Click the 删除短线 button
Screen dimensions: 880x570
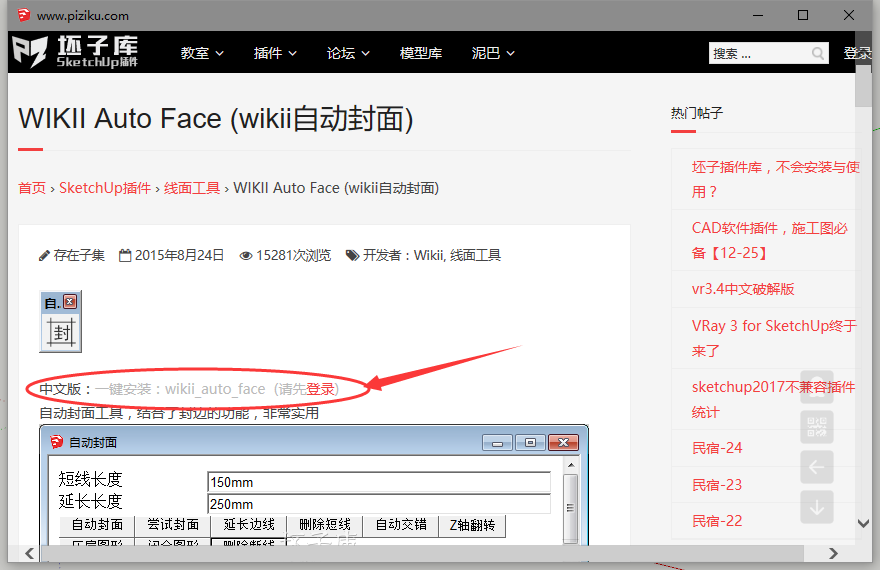pos(324,525)
